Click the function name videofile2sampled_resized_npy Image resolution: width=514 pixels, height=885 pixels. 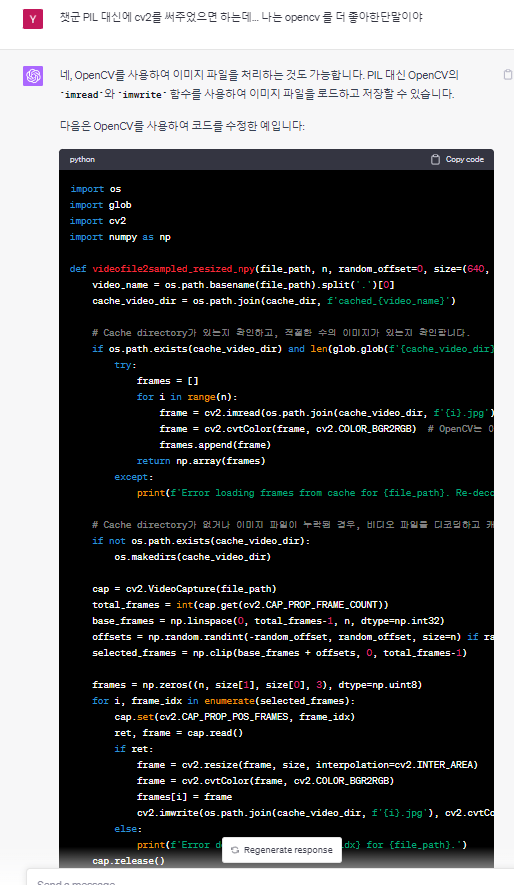[174, 269]
